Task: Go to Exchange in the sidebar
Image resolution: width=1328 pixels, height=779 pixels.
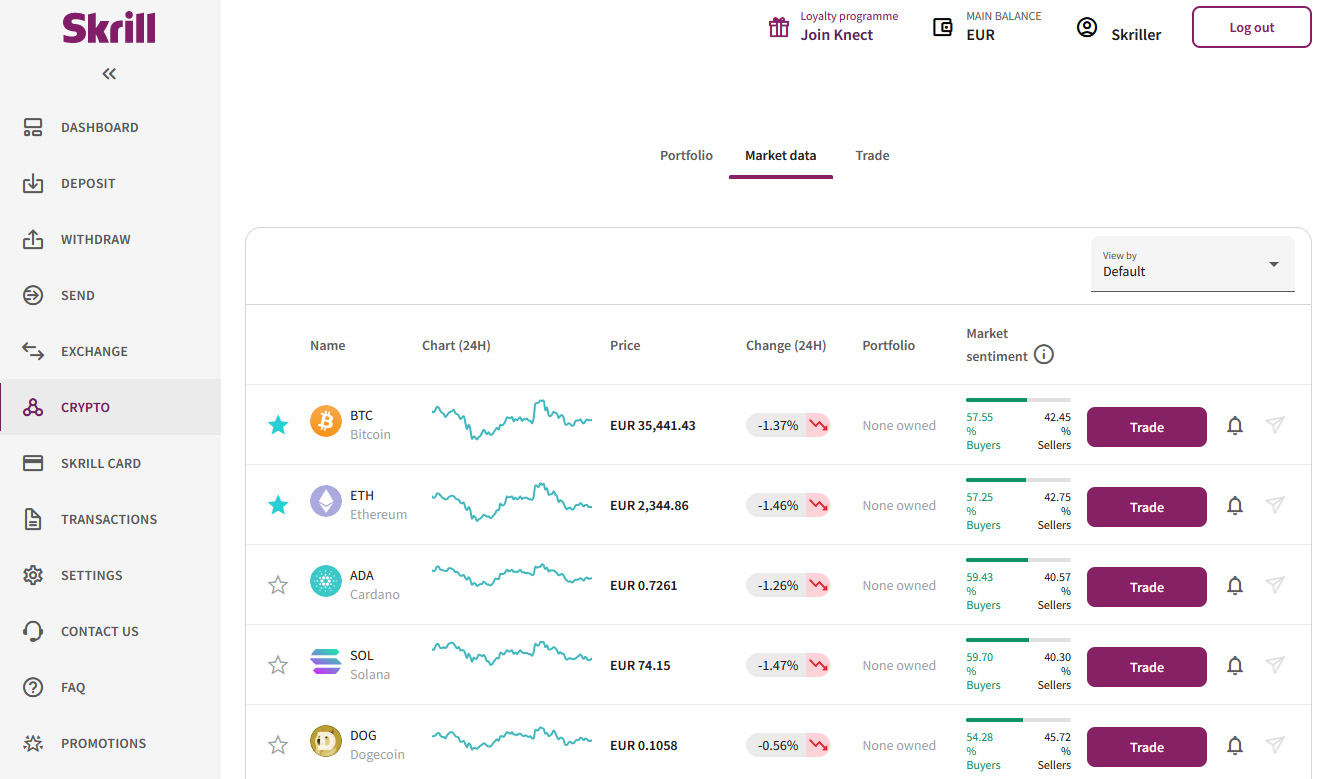Action: click(110, 351)
